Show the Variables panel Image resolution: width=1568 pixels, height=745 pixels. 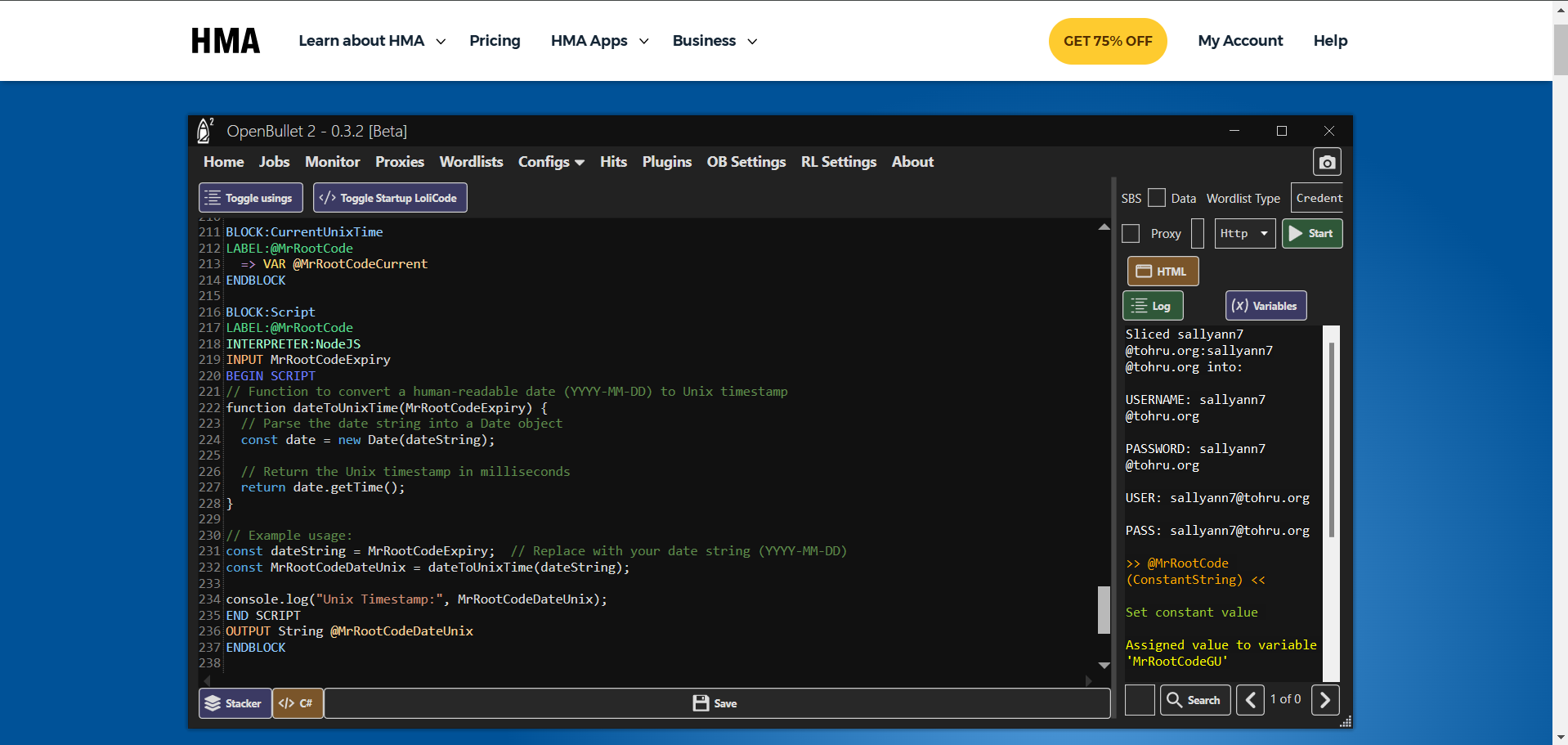point(1266,306)
